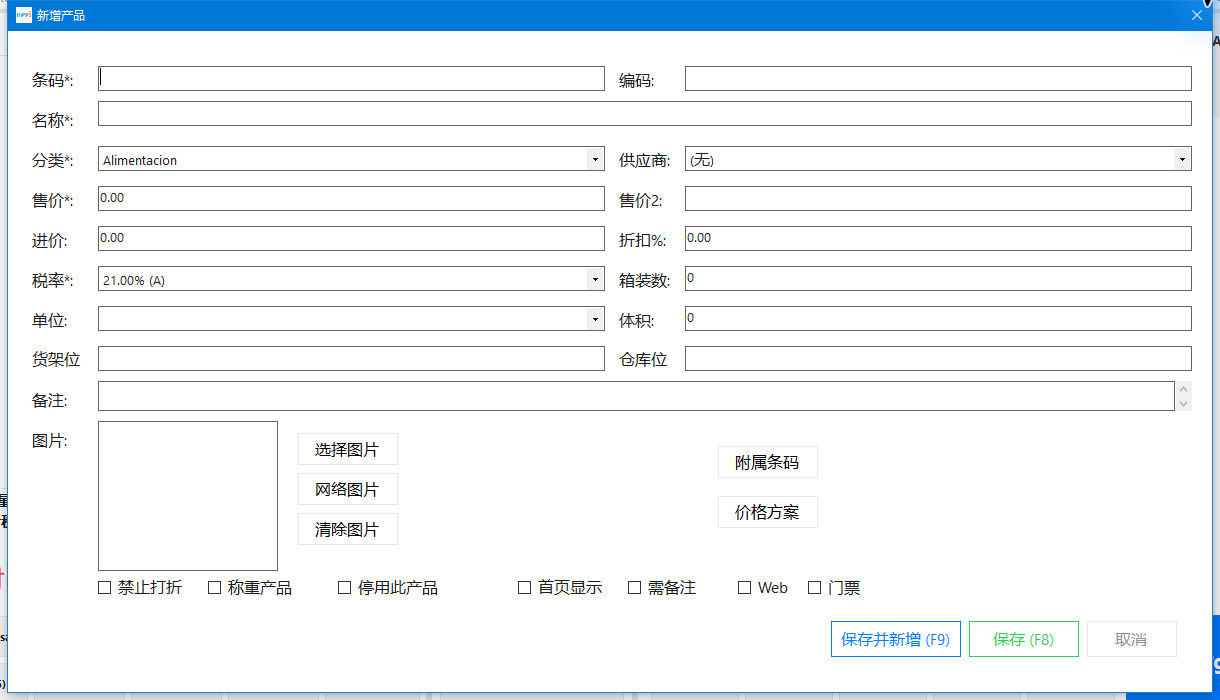
Task: Click the 条码 barcode input field
Action: point(351,79)
